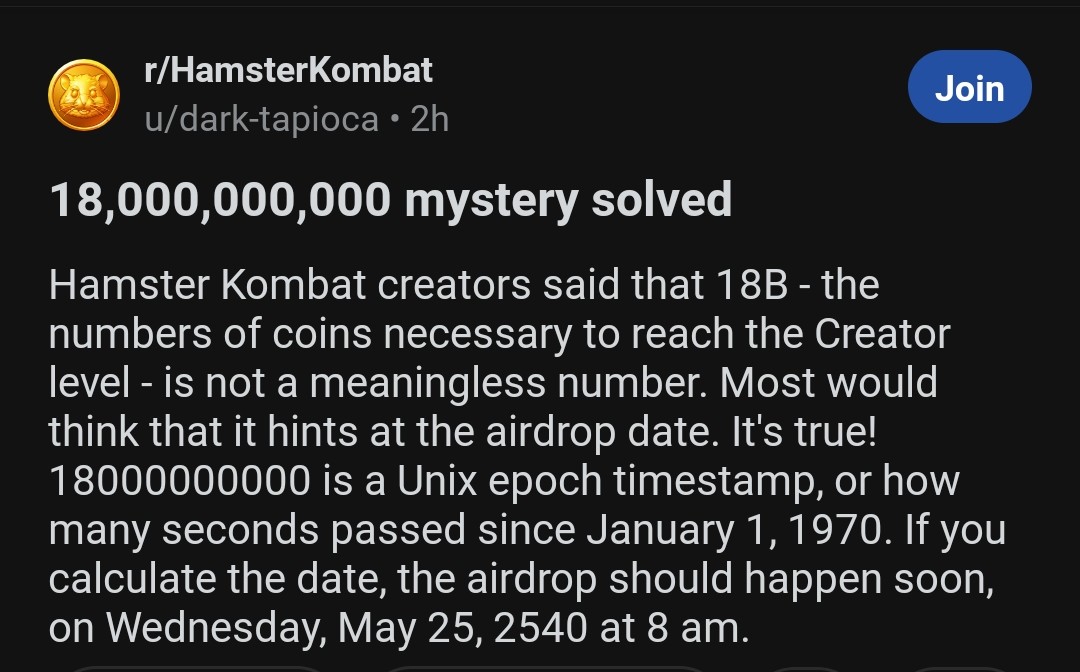Screen dimensions: 1080x672
Task: Click 'Hamster Kombat creators' in the post body
Action: [290, 284]
